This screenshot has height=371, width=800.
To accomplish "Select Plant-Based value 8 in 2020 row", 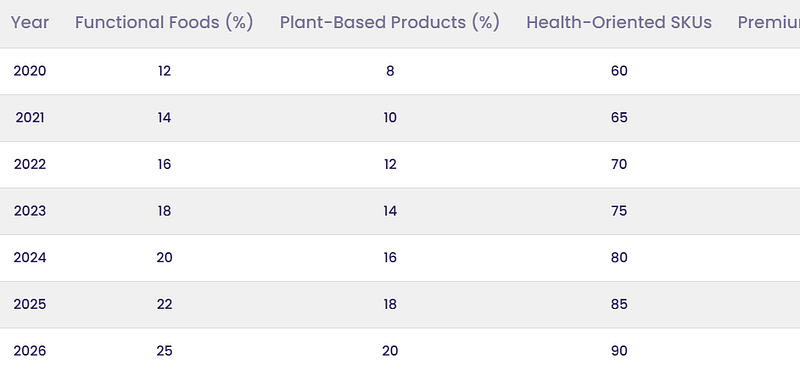I will pyautogui.click(x=390, y=71).
